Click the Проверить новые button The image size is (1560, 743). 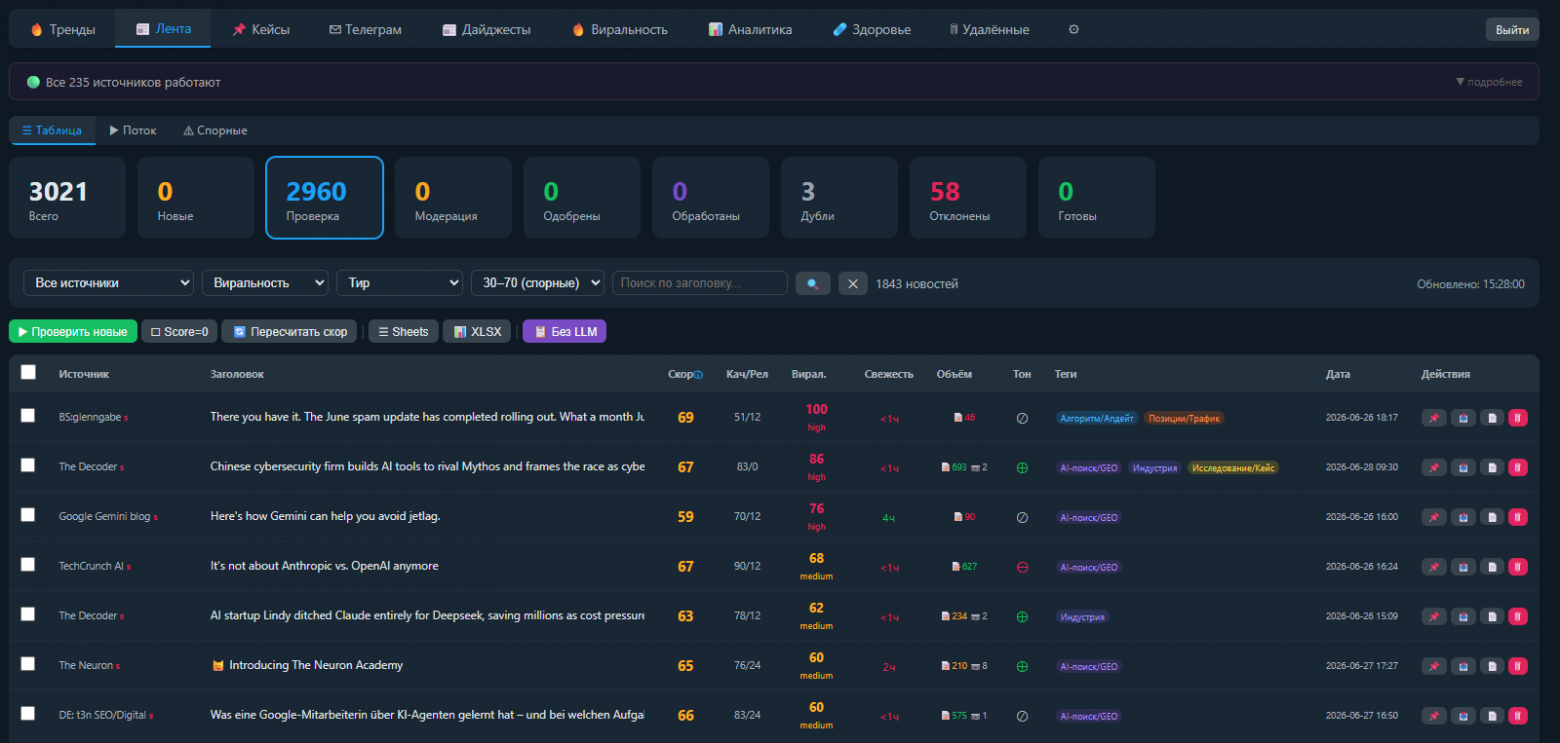pos(73,331)
